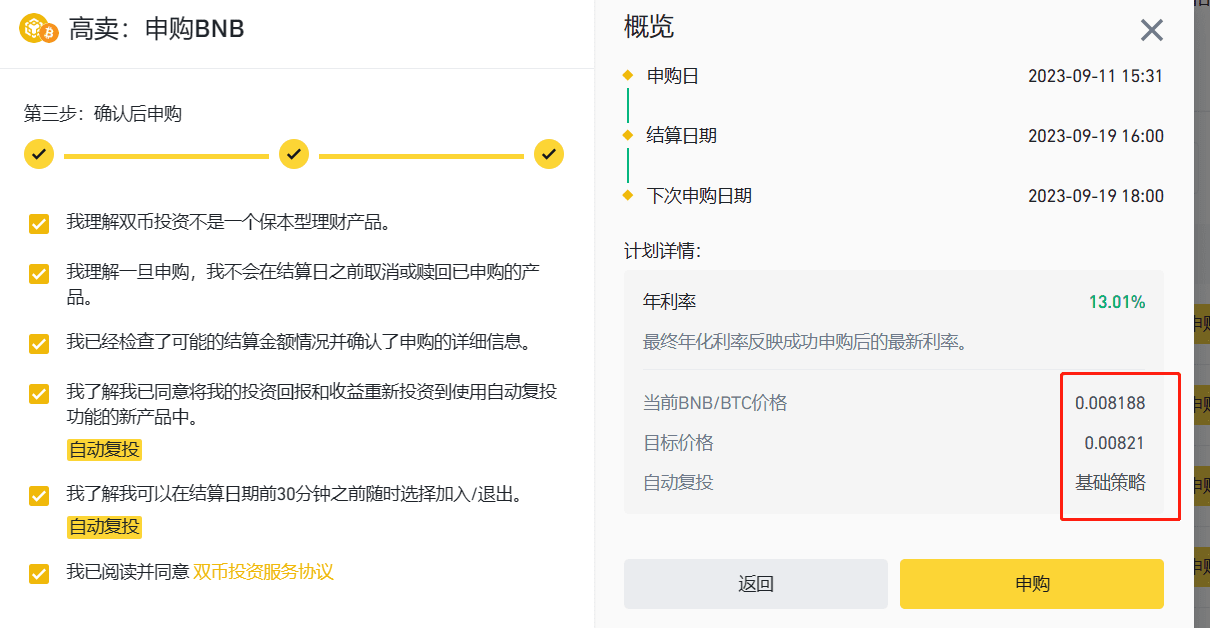Image resolution: width=1210 pixels, height=628 pixels.
Task: Click the progress line between steps two and three
Action: (421, 156)
